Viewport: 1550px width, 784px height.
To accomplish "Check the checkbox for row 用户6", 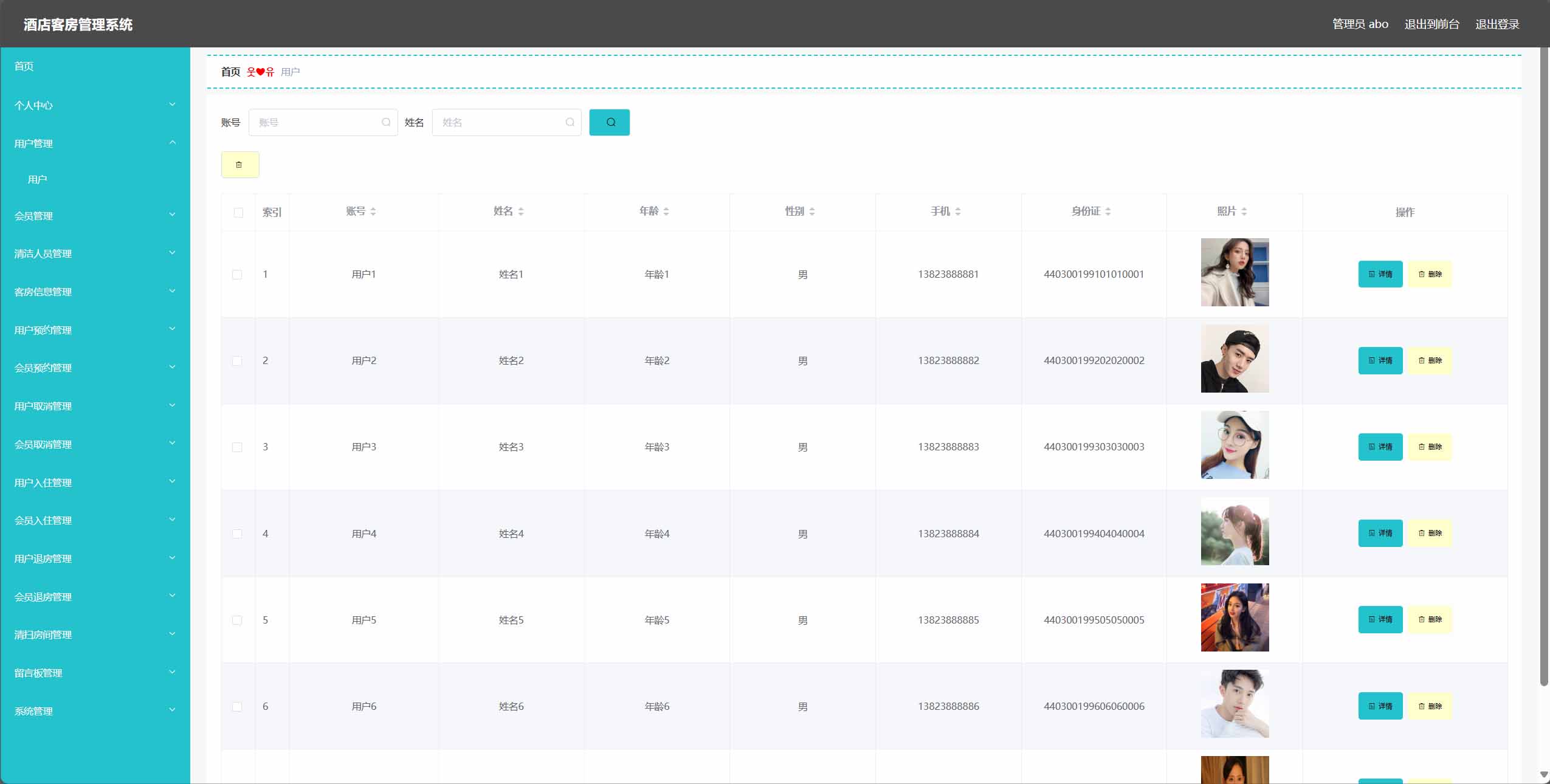I will pos(237,706).
